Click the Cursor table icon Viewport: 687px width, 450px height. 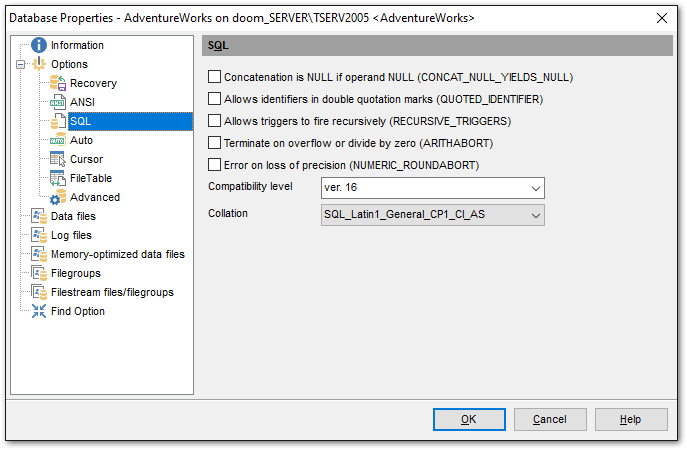58,159
